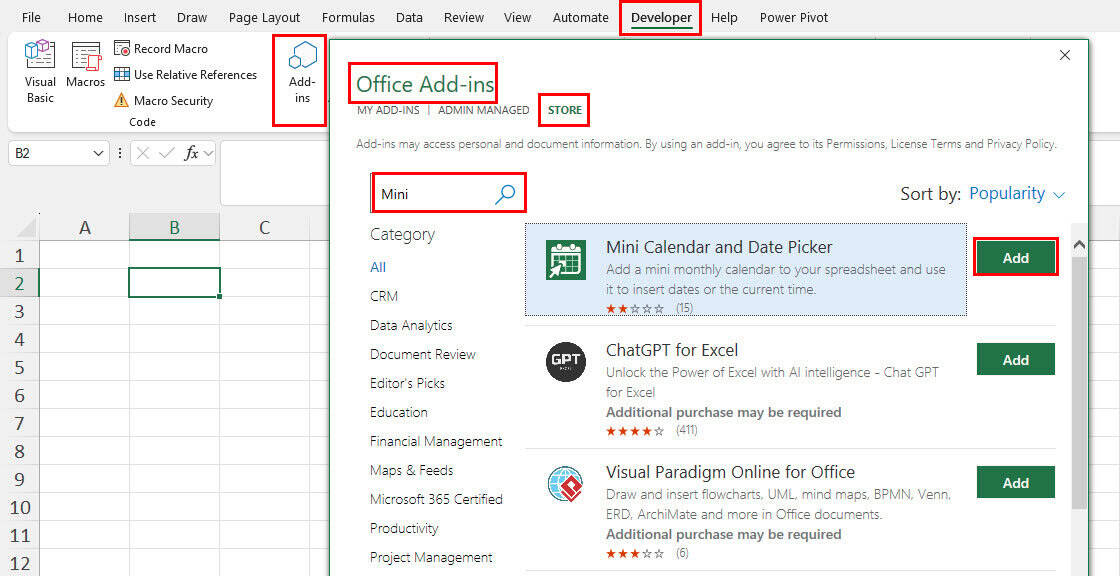
Task: Add Mini Calendar and Date Picker
Action: click(x=1015, y=258)
